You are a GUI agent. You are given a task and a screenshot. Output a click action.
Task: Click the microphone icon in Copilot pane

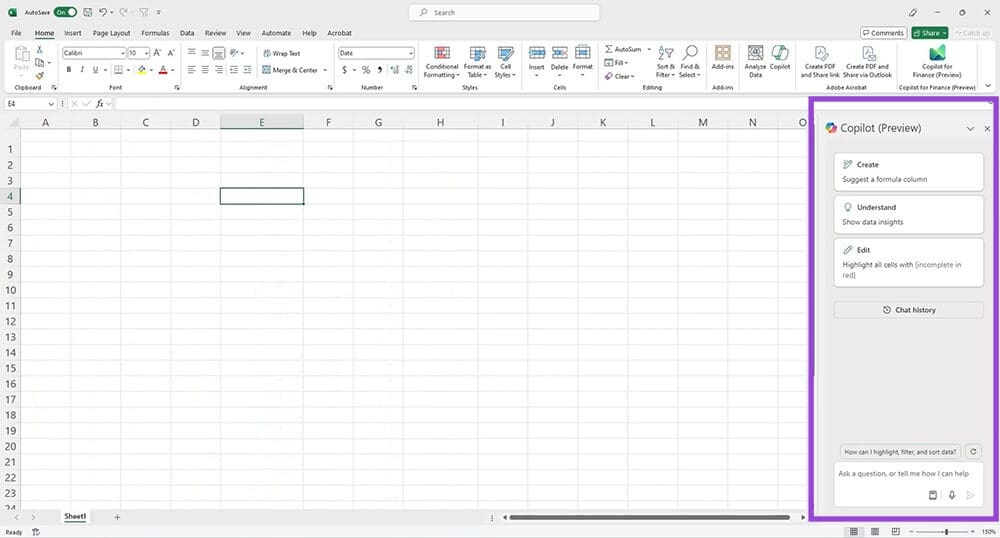[952, 495]
